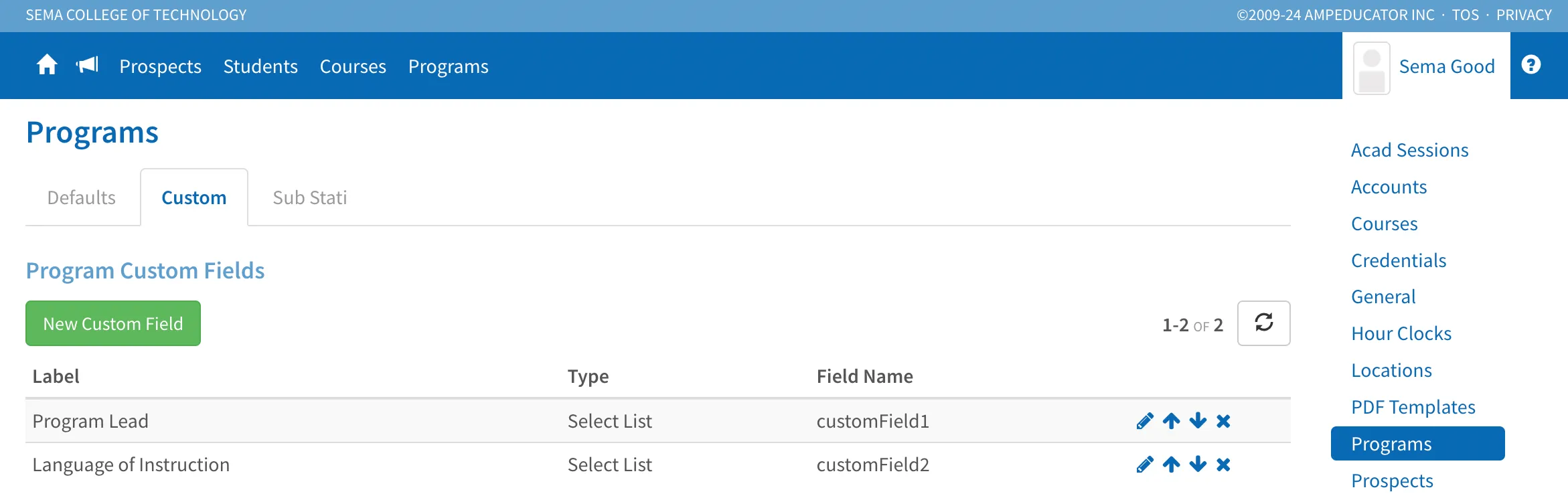Open Courses in the settings sidebar
The width and height of the screenshot is (1568, 502).
click(1385, 224)
